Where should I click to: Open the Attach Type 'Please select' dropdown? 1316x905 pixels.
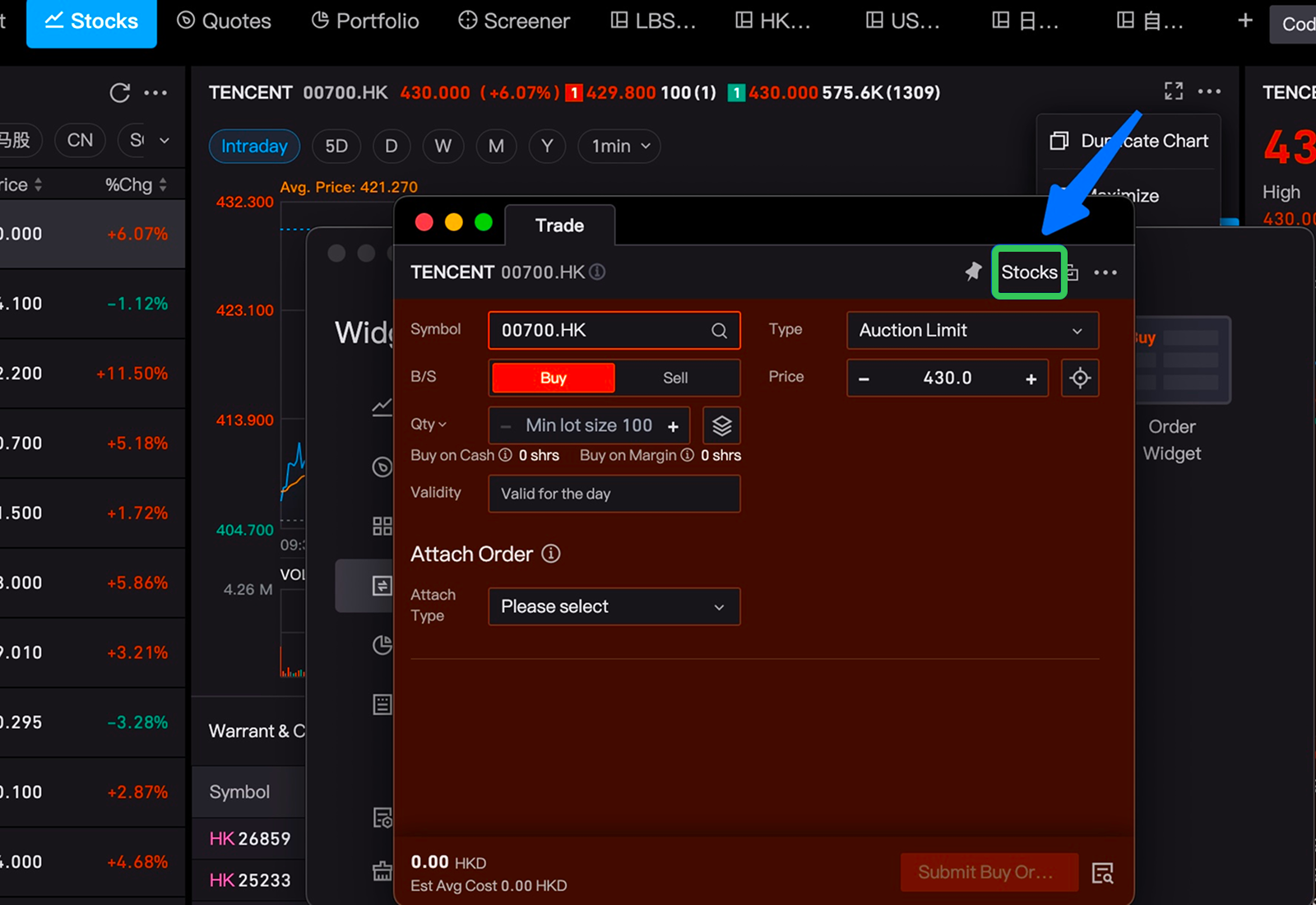(614, 606)
